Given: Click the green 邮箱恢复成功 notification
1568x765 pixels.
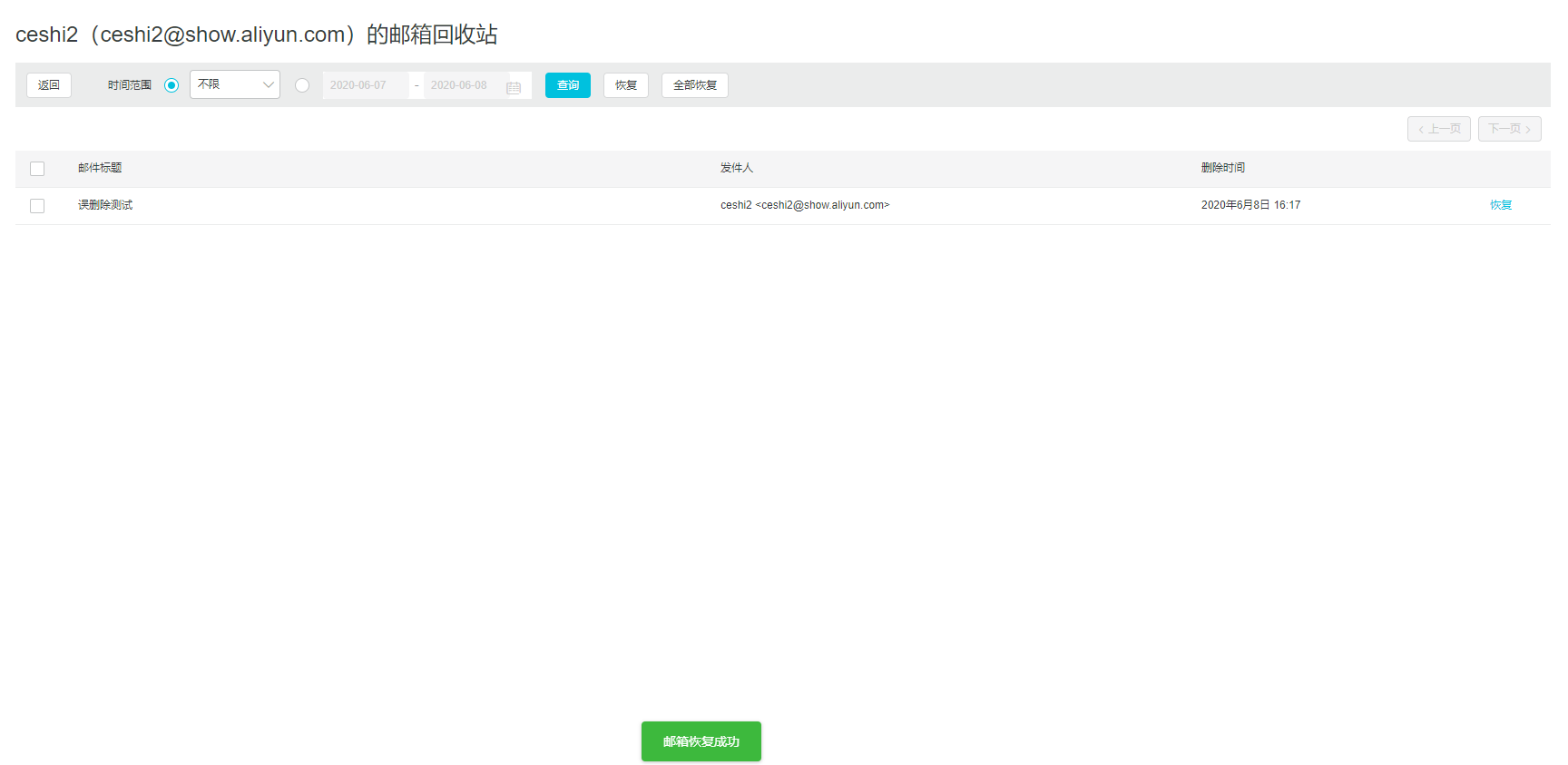Looking at the screenshot, I should pyautogui.click(x=701, y=741).
